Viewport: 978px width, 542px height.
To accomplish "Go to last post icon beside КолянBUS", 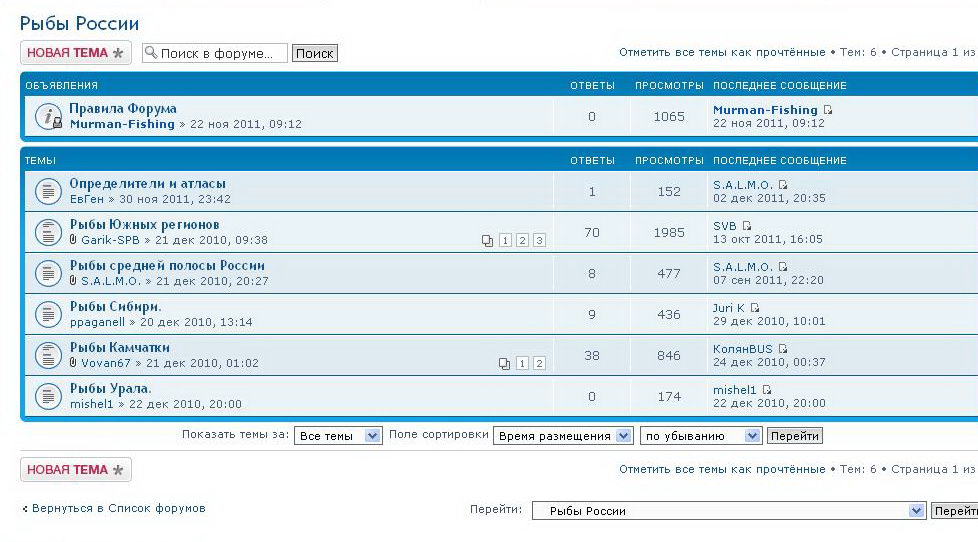I will tap(783, 349).
